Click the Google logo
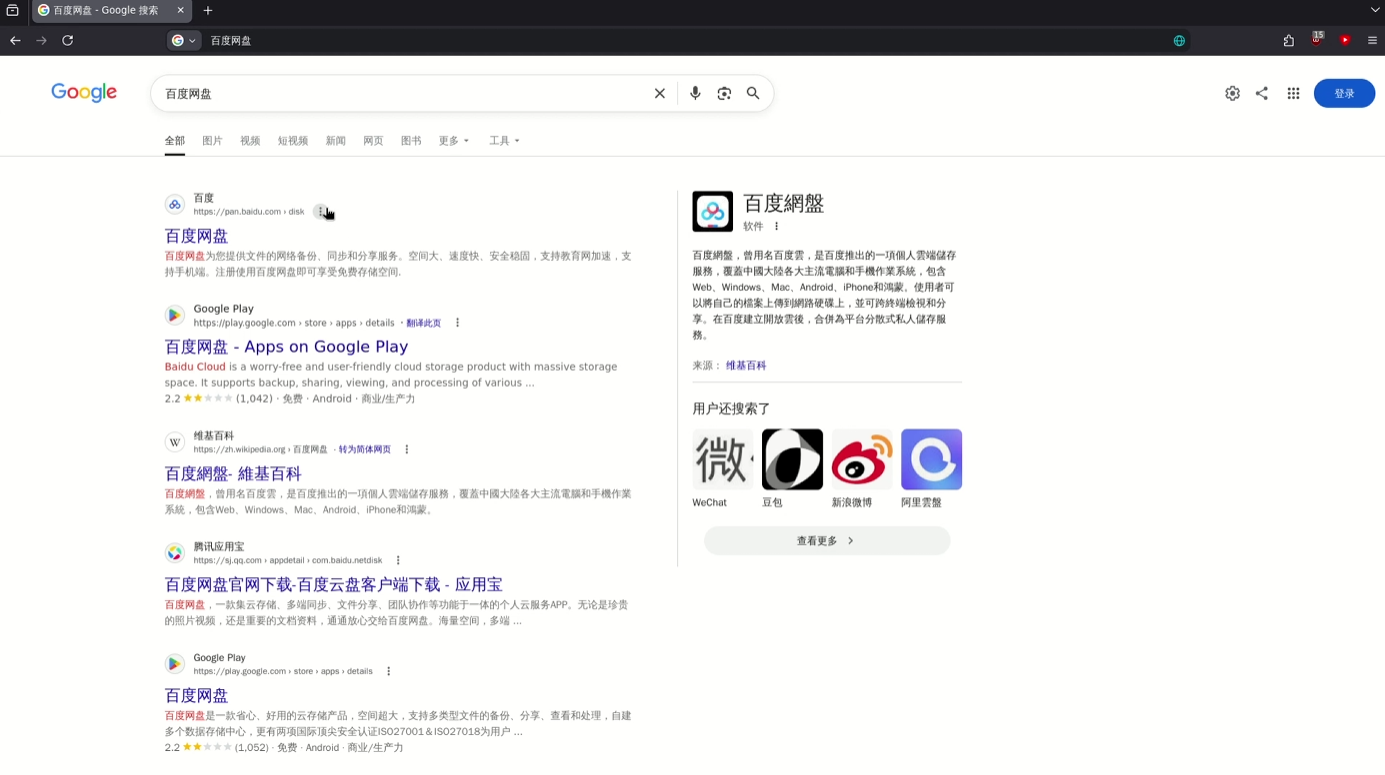This screenshot has height=775, width=1385. [x=84, y=92]
